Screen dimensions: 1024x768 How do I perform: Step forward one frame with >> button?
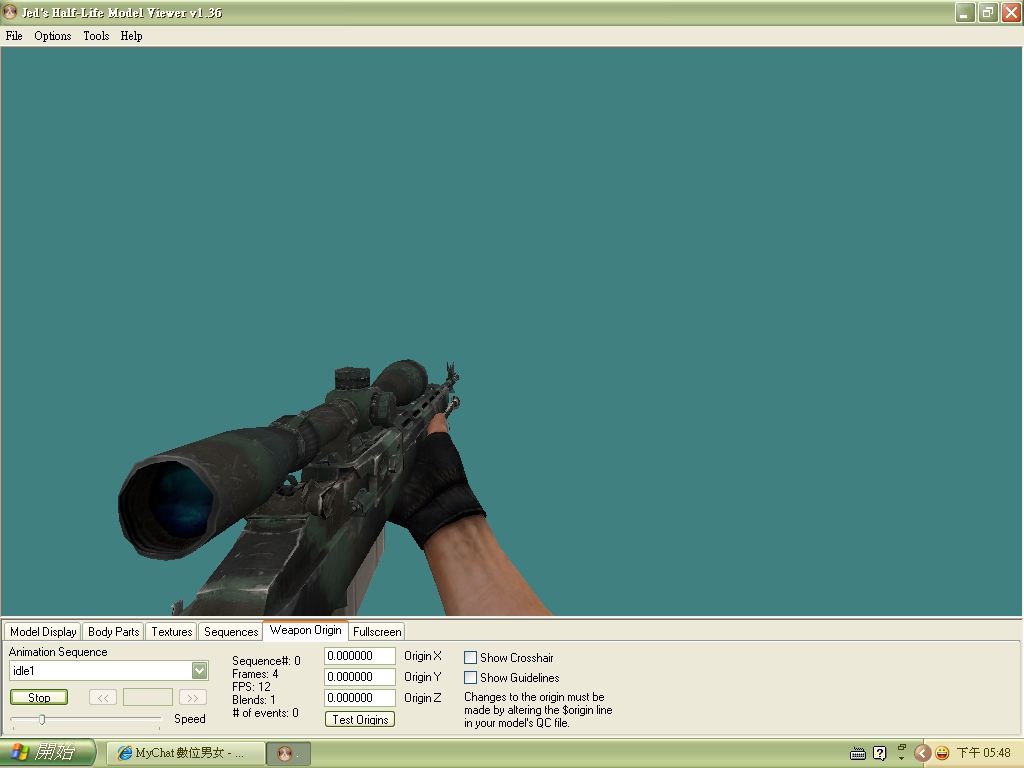(193, 697)
